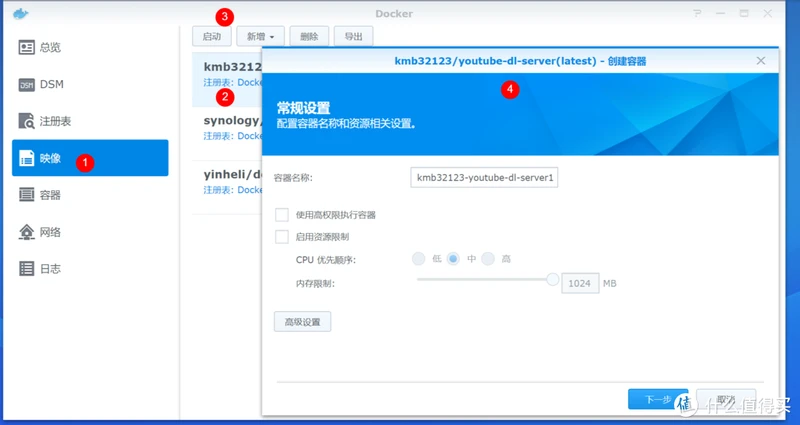Click registry link under yinheli image

point(233,190)
